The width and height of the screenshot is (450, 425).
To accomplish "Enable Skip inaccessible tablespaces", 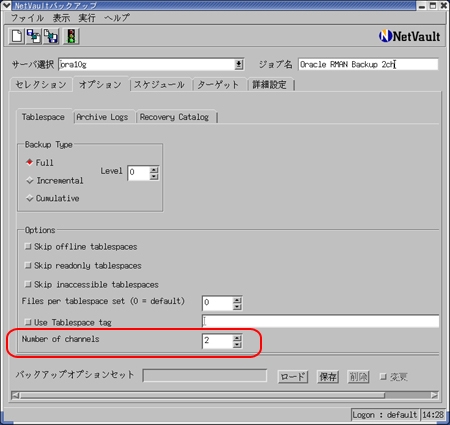I will tap(28, 285).
